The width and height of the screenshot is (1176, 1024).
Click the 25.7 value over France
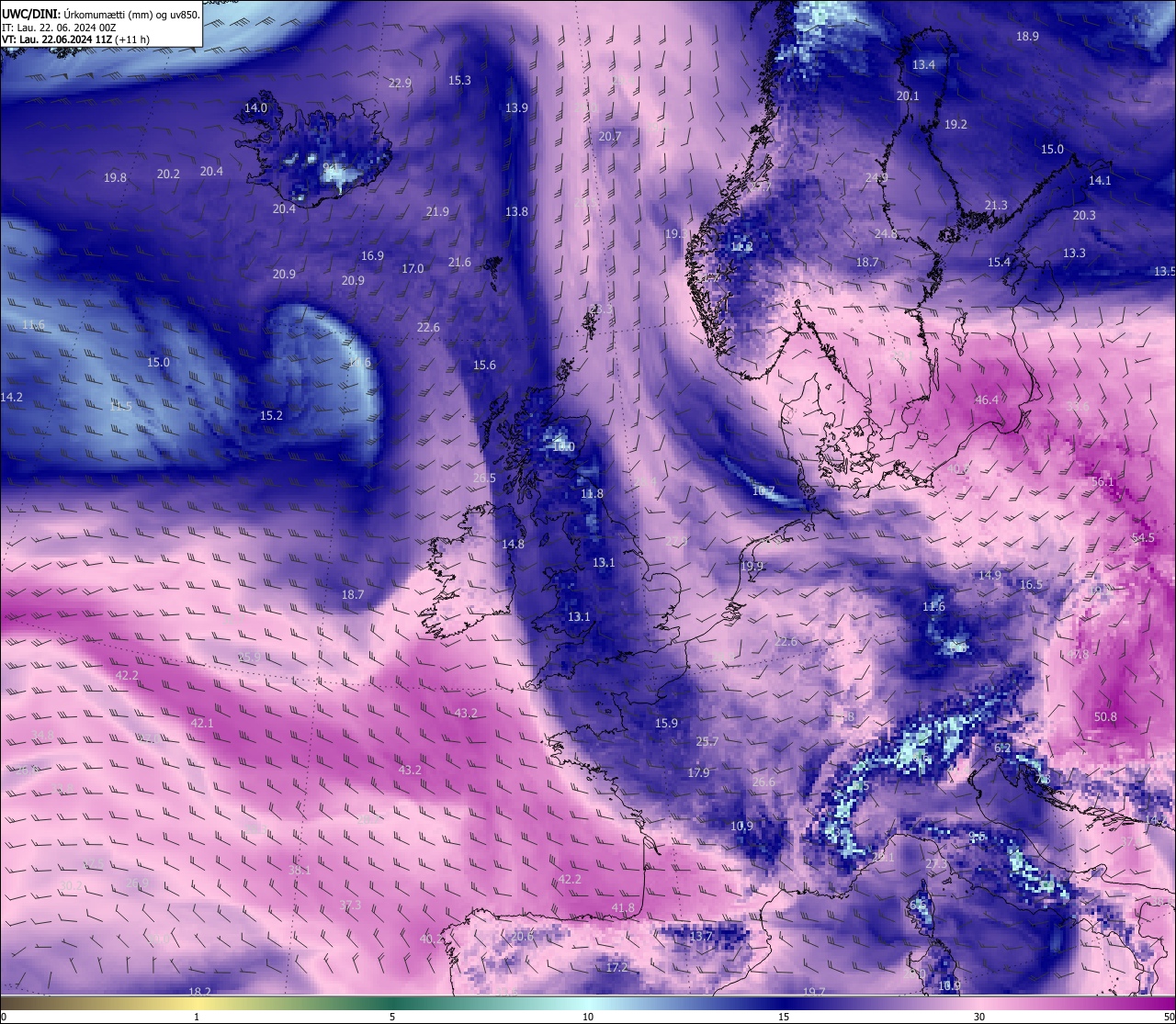[x=707, y=742]
